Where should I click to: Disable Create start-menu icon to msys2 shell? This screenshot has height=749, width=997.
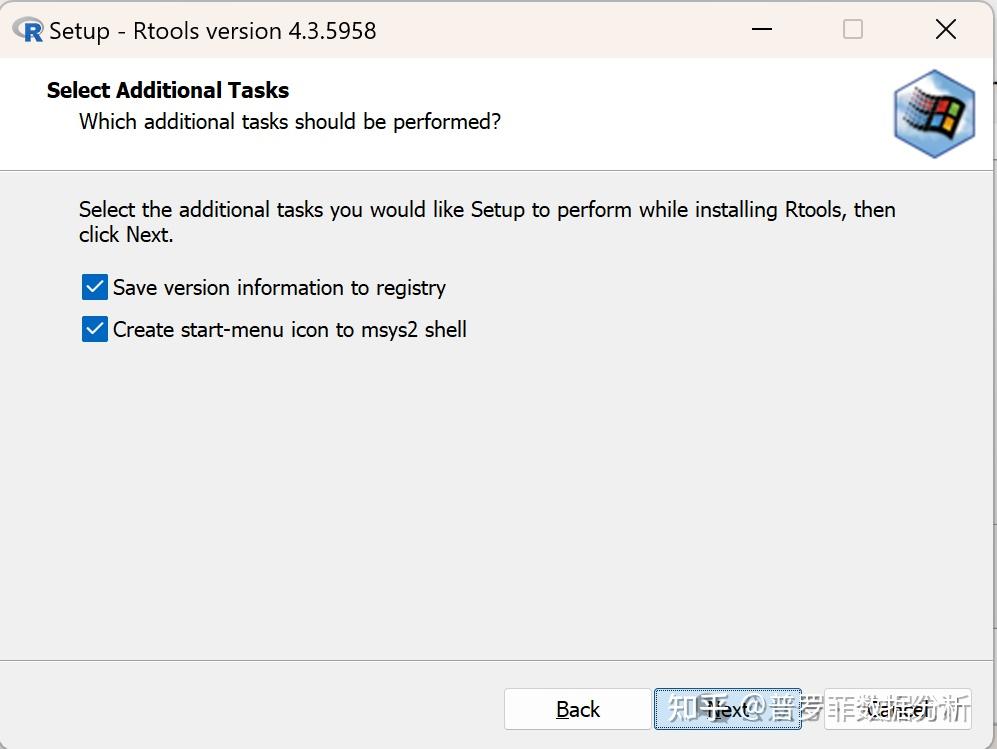(93, 328)
